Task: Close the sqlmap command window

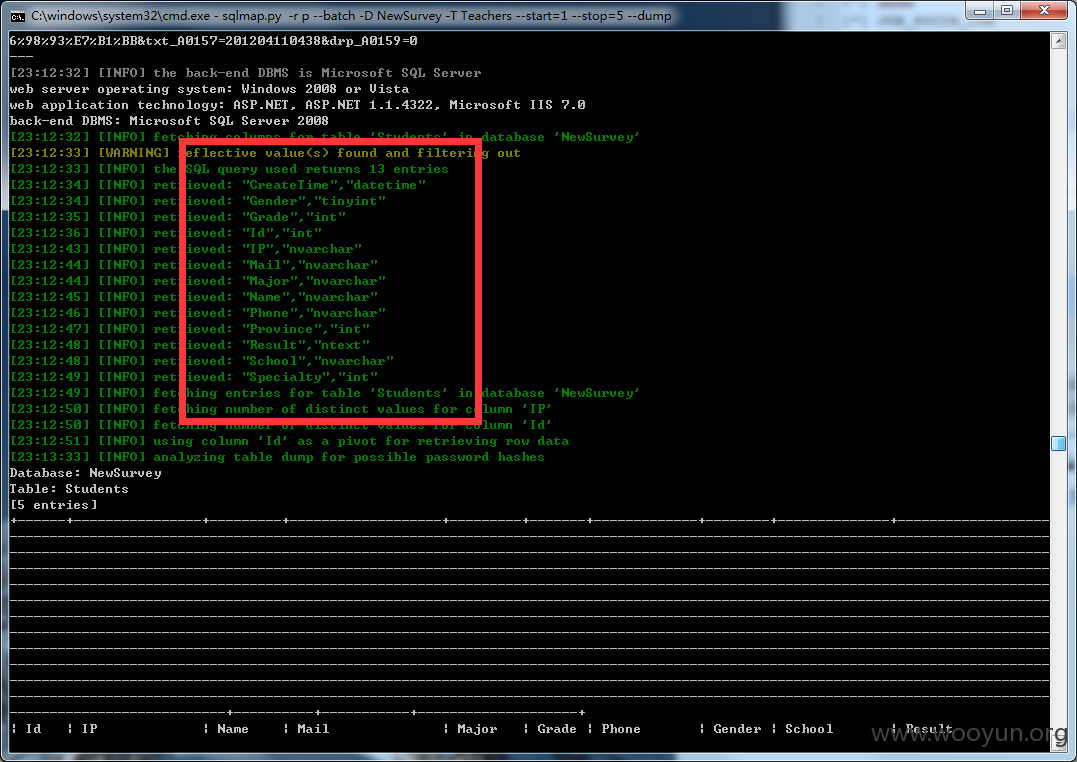Action: (1044, 11)
